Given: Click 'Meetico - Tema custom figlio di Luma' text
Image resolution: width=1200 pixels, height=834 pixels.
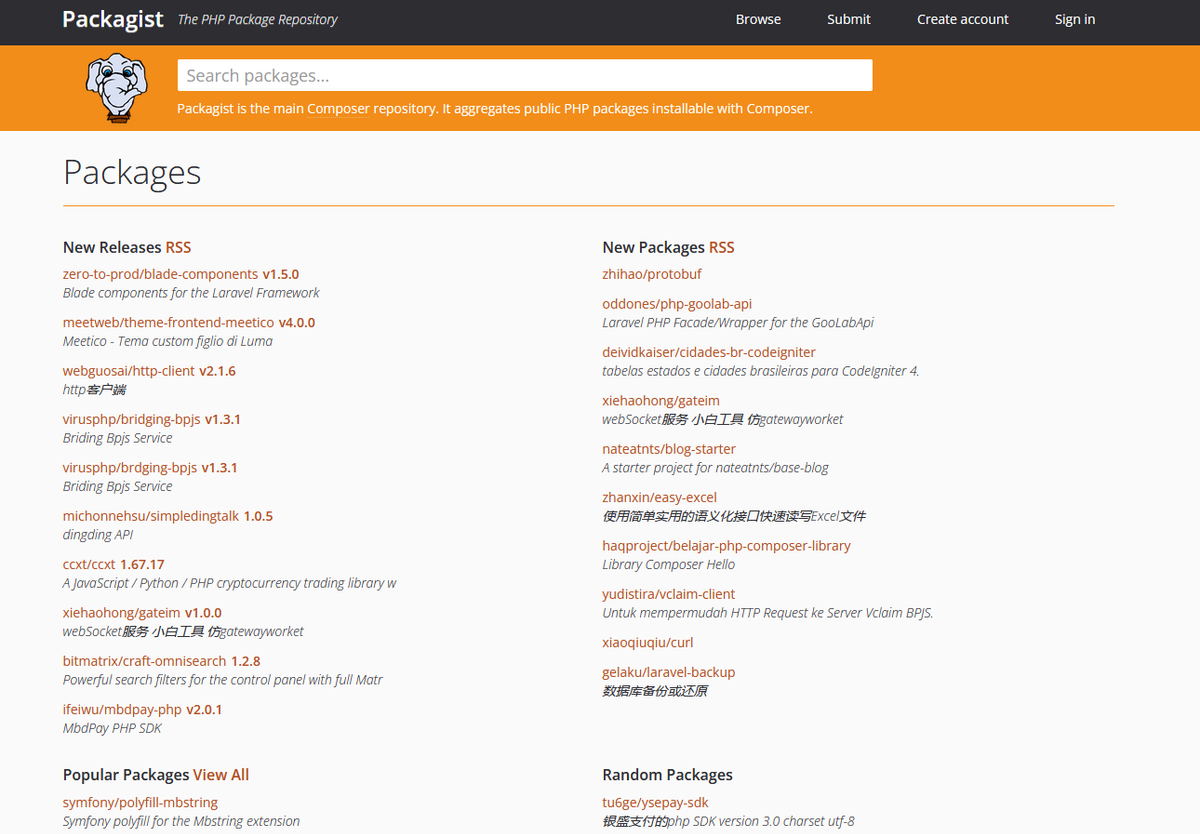Looking at the screenshot, I should pyautogui.click(x=167, y=341).
